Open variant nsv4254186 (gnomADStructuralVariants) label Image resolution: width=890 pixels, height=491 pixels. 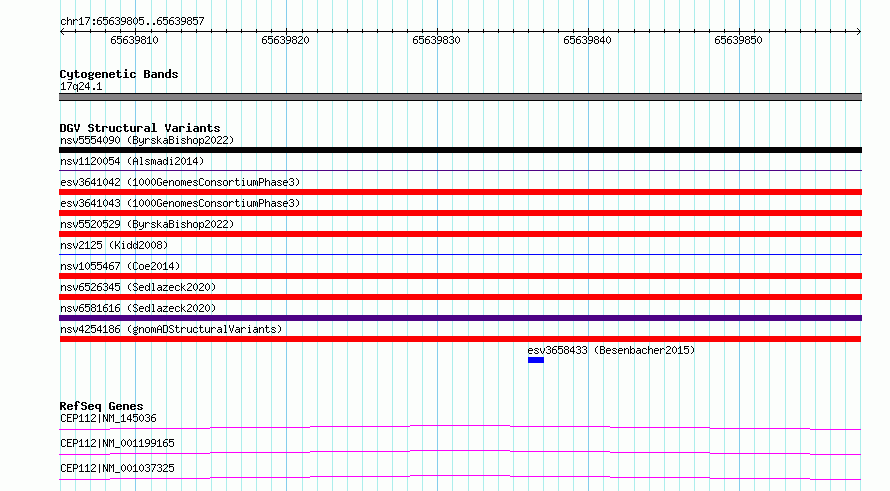[171, 329]
